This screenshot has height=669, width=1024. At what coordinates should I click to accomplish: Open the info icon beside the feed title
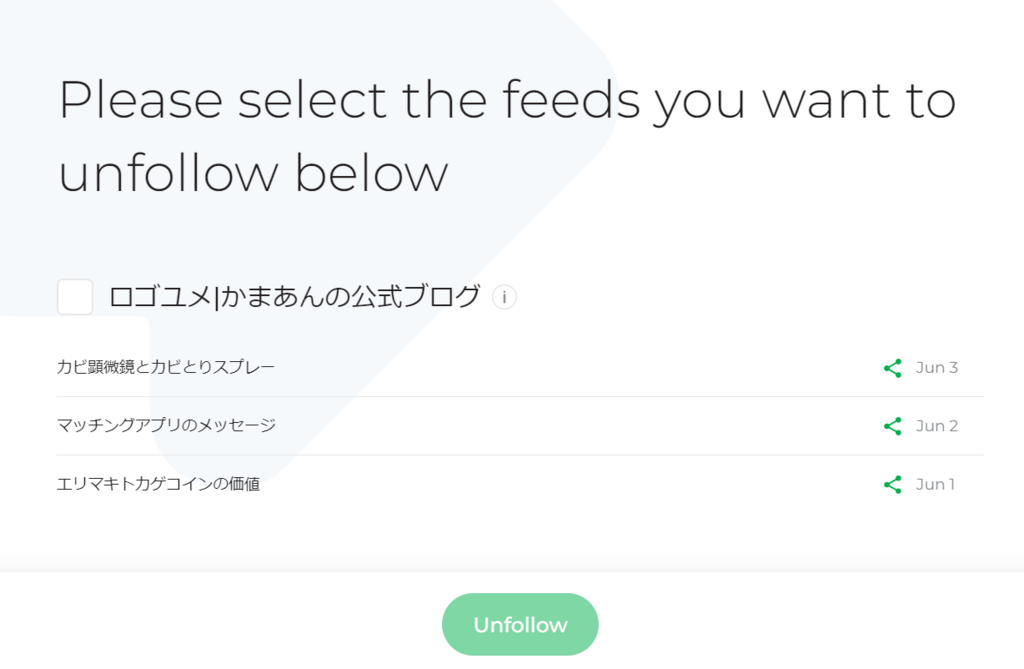click(x=504, y=297)
